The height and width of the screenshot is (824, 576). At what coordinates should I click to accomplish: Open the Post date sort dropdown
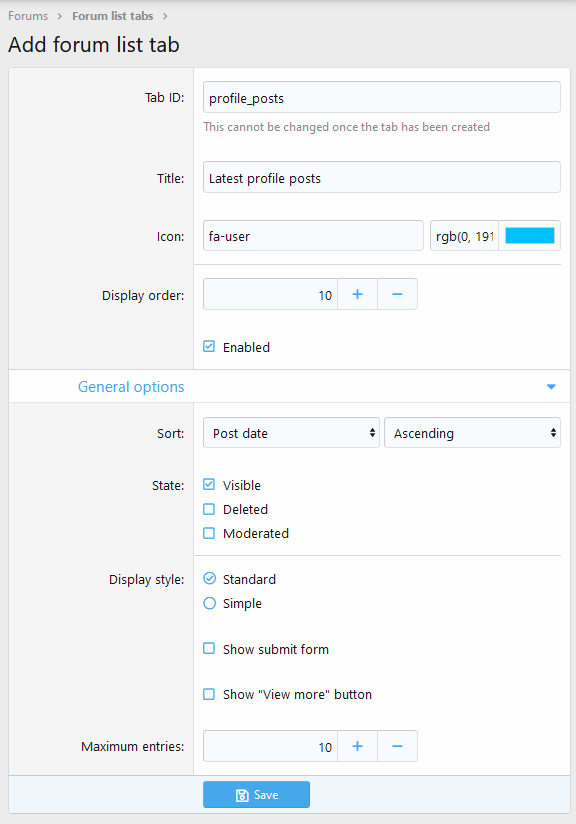coord(291,433)
